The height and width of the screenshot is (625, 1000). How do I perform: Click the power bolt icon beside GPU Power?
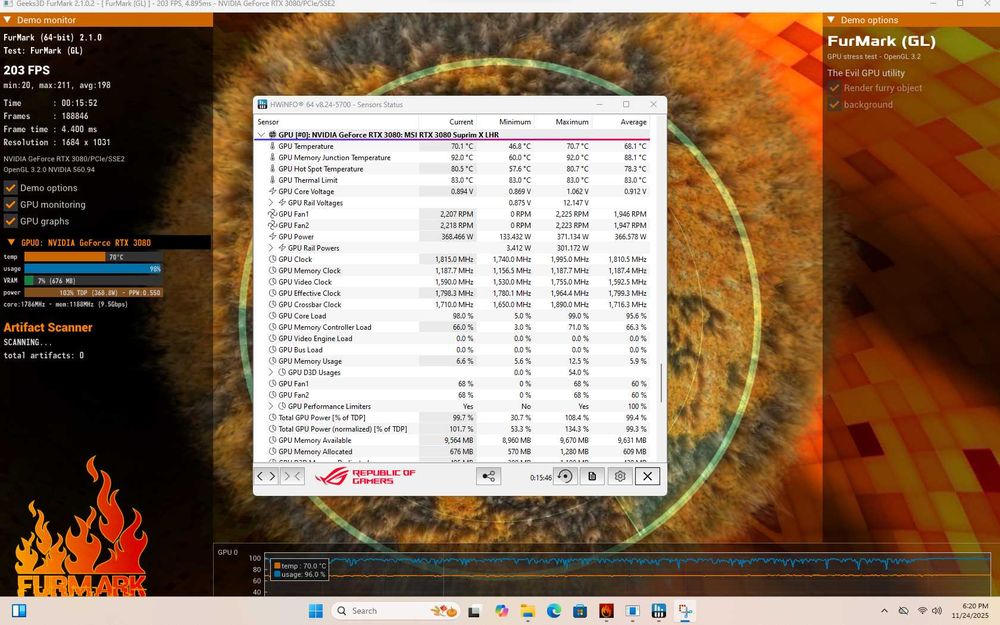pyautogui.click(x=272, y=237)
